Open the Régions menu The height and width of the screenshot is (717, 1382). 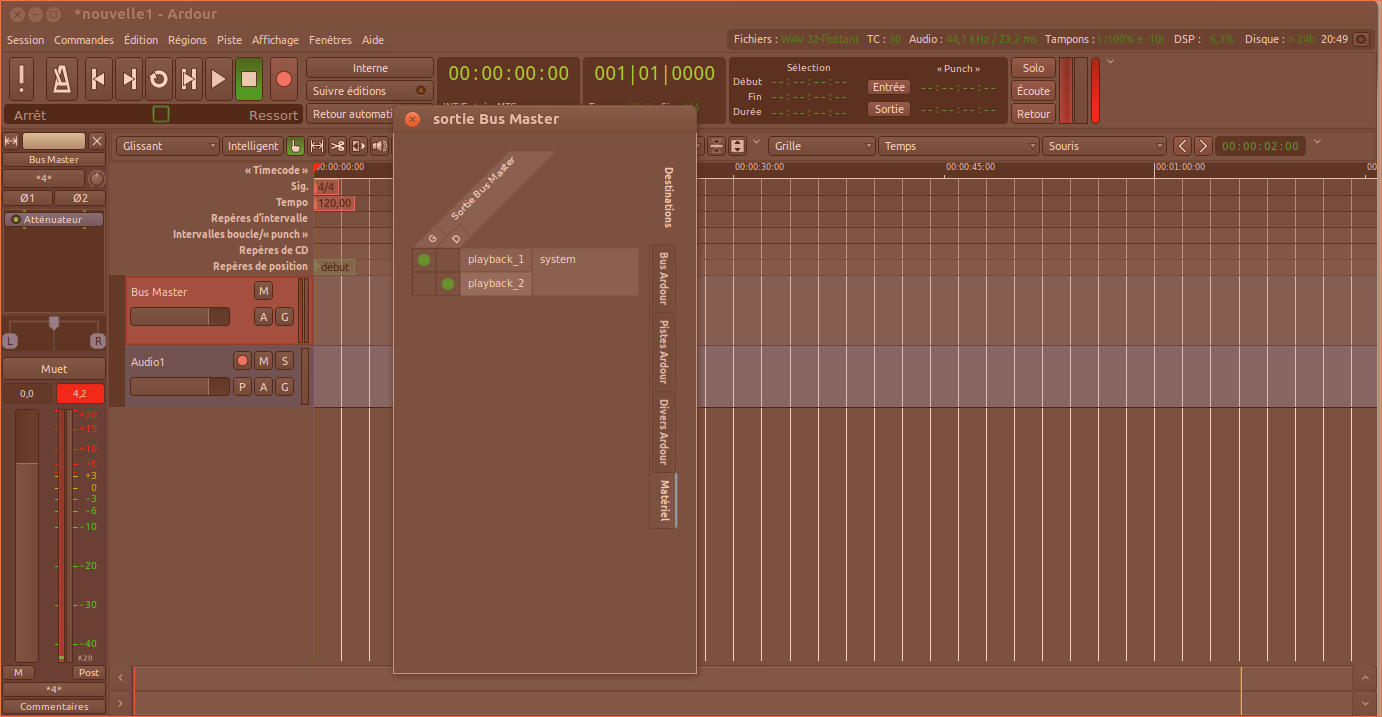tap(187, 40)
